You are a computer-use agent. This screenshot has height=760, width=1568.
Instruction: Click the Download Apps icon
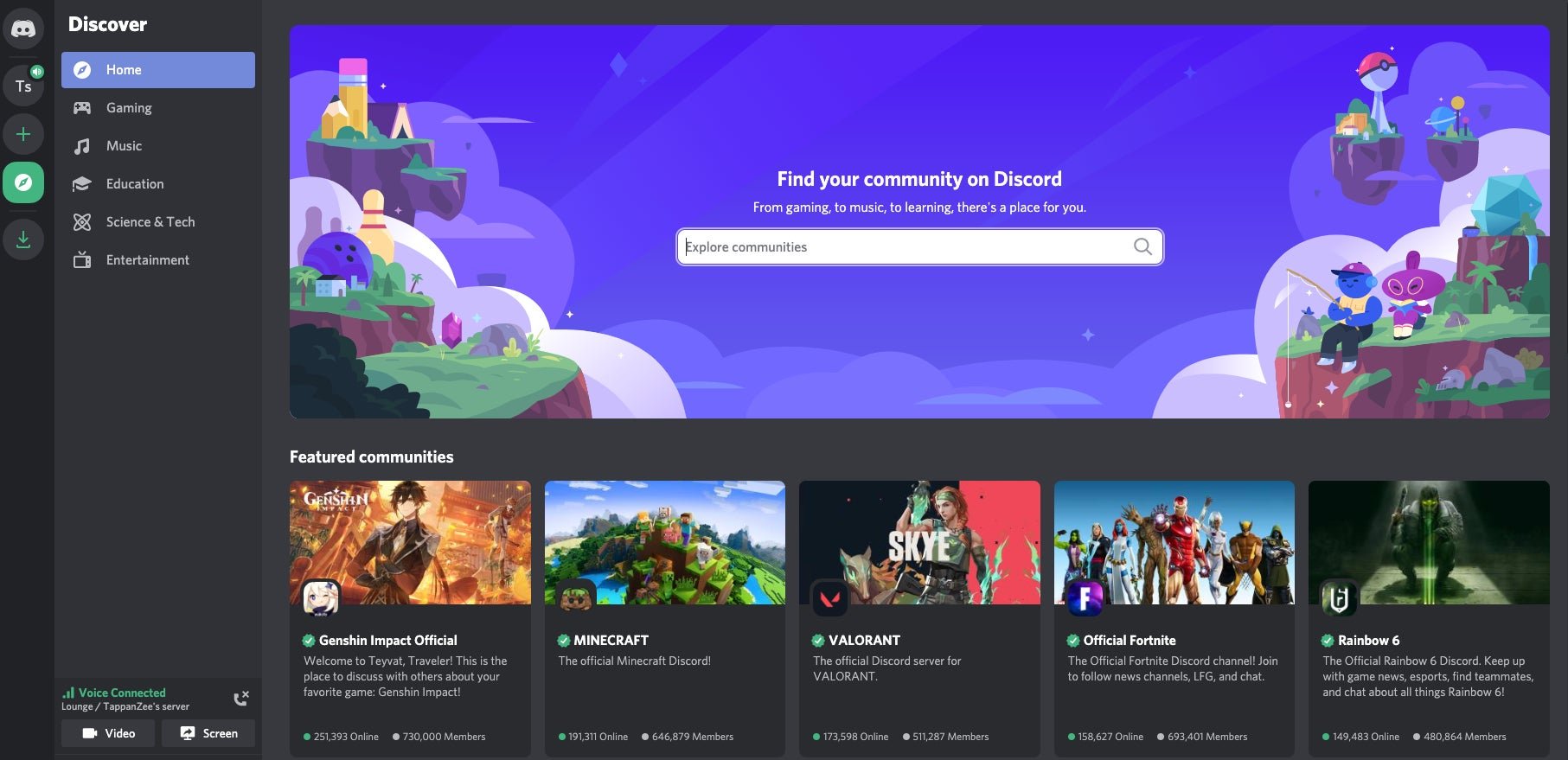coord(23,239)
